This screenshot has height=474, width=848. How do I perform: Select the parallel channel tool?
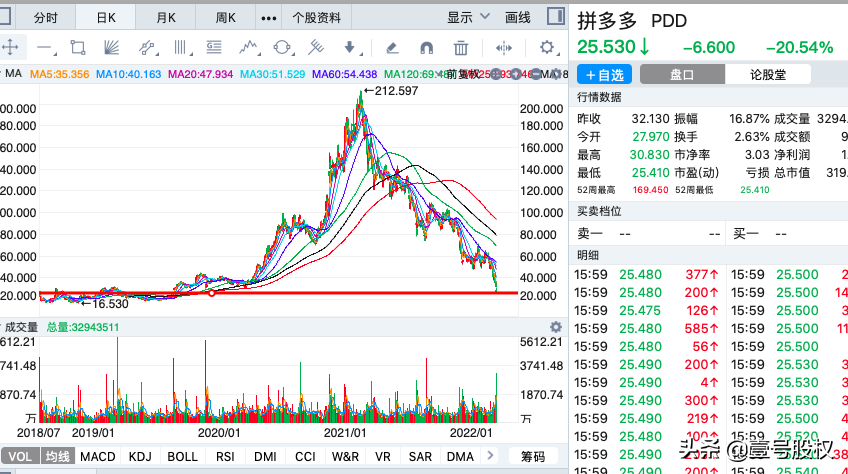pos(148,48)
